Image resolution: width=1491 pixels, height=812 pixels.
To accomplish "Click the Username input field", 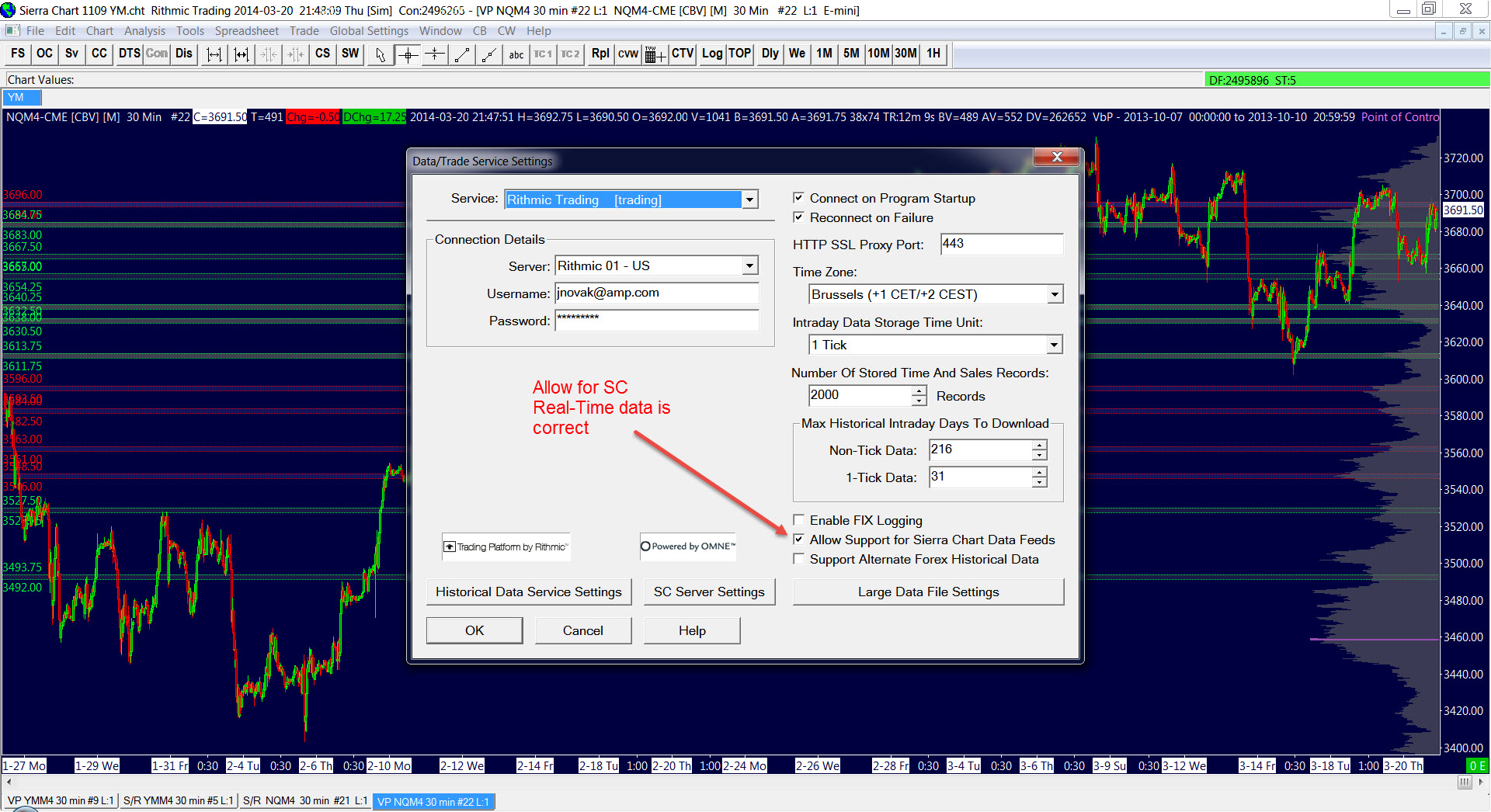I will [x=656, y=293].
